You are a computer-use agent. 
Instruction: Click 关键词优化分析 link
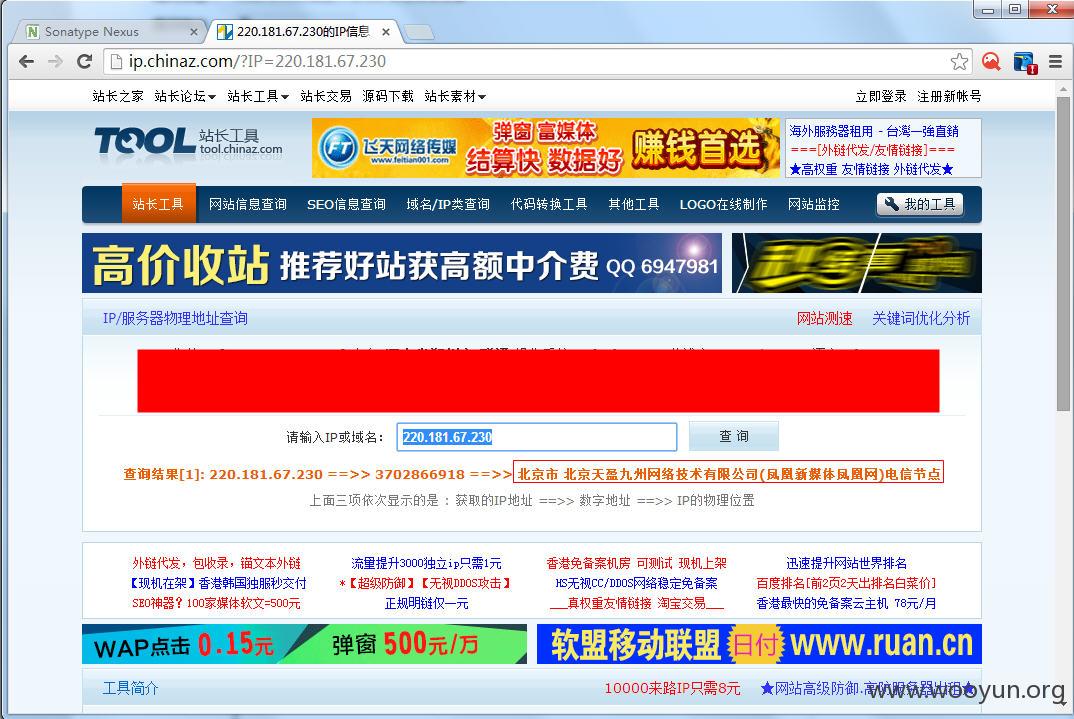click(921, 318)
